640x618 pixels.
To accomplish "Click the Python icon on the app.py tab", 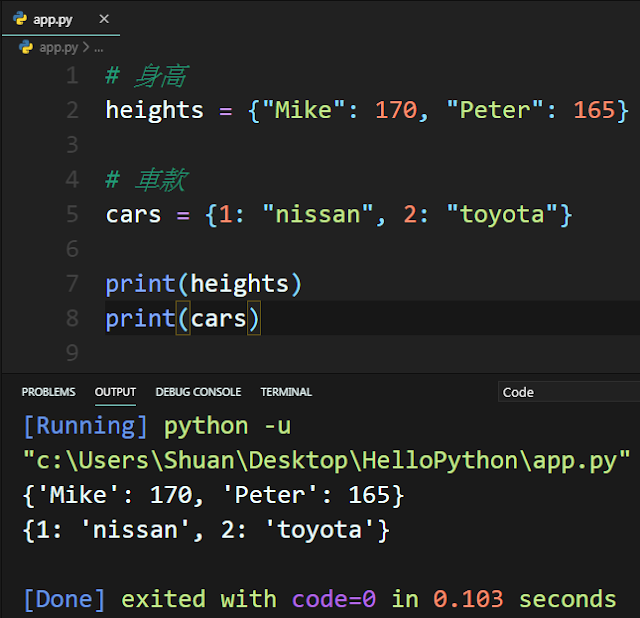I will 20,19.
